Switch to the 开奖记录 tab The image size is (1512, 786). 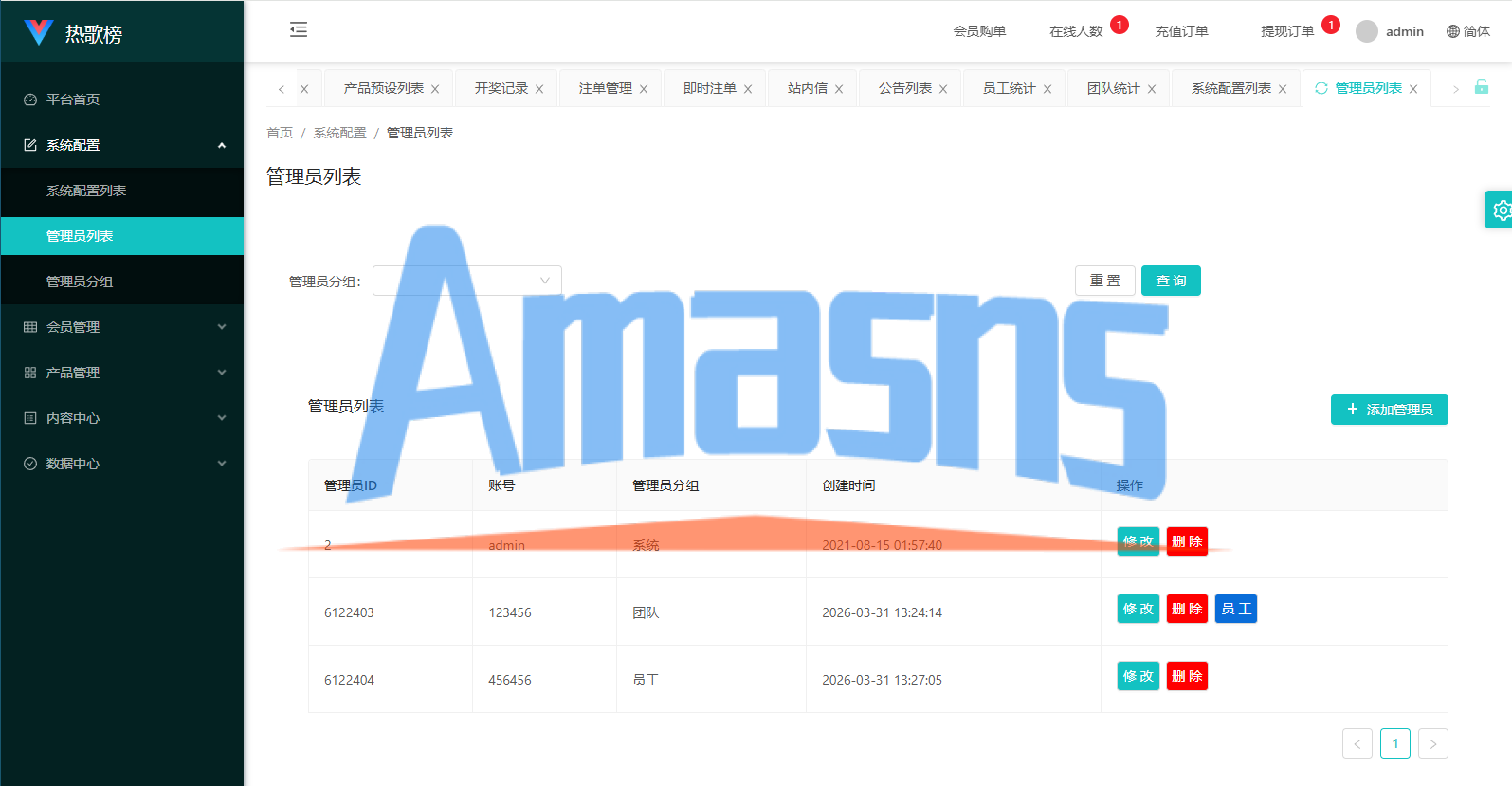pyautogui.click(x=501, y=88)
